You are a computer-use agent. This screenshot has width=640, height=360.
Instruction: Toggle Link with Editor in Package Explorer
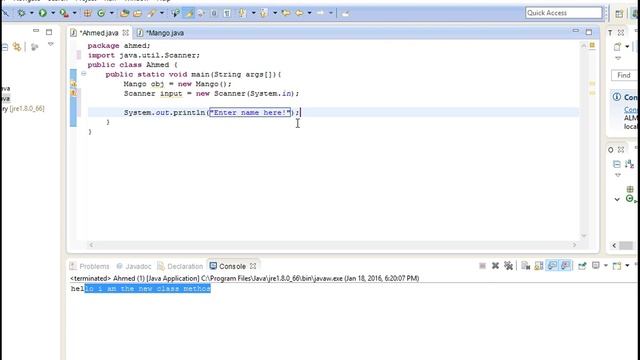click(17, 47)
